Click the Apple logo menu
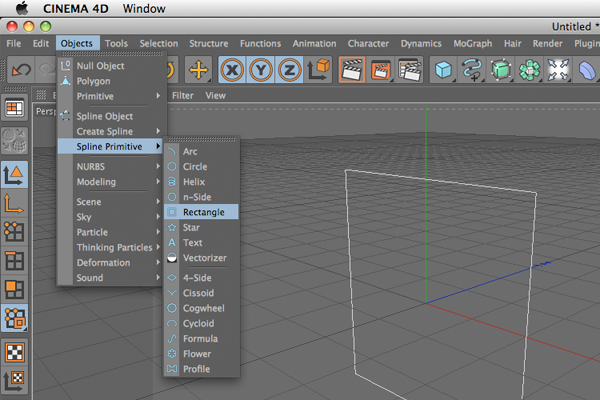Viewport: 600px width, 400px height. [x=22, y=8]
